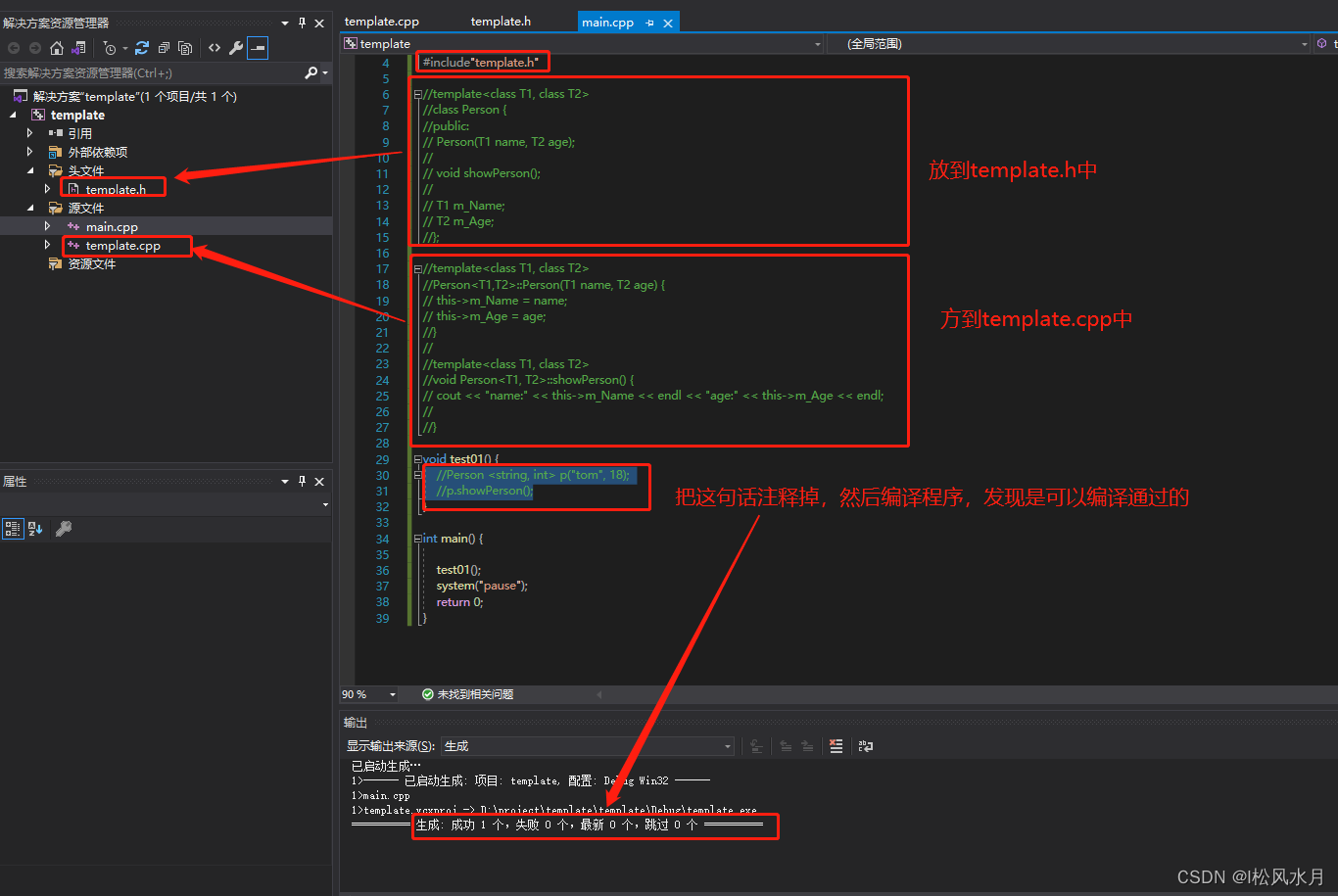Switch views via the Visual Studio solution icon
This screenshot has width=1338, height=896.
pyautogui.click(x=79, y=48)
